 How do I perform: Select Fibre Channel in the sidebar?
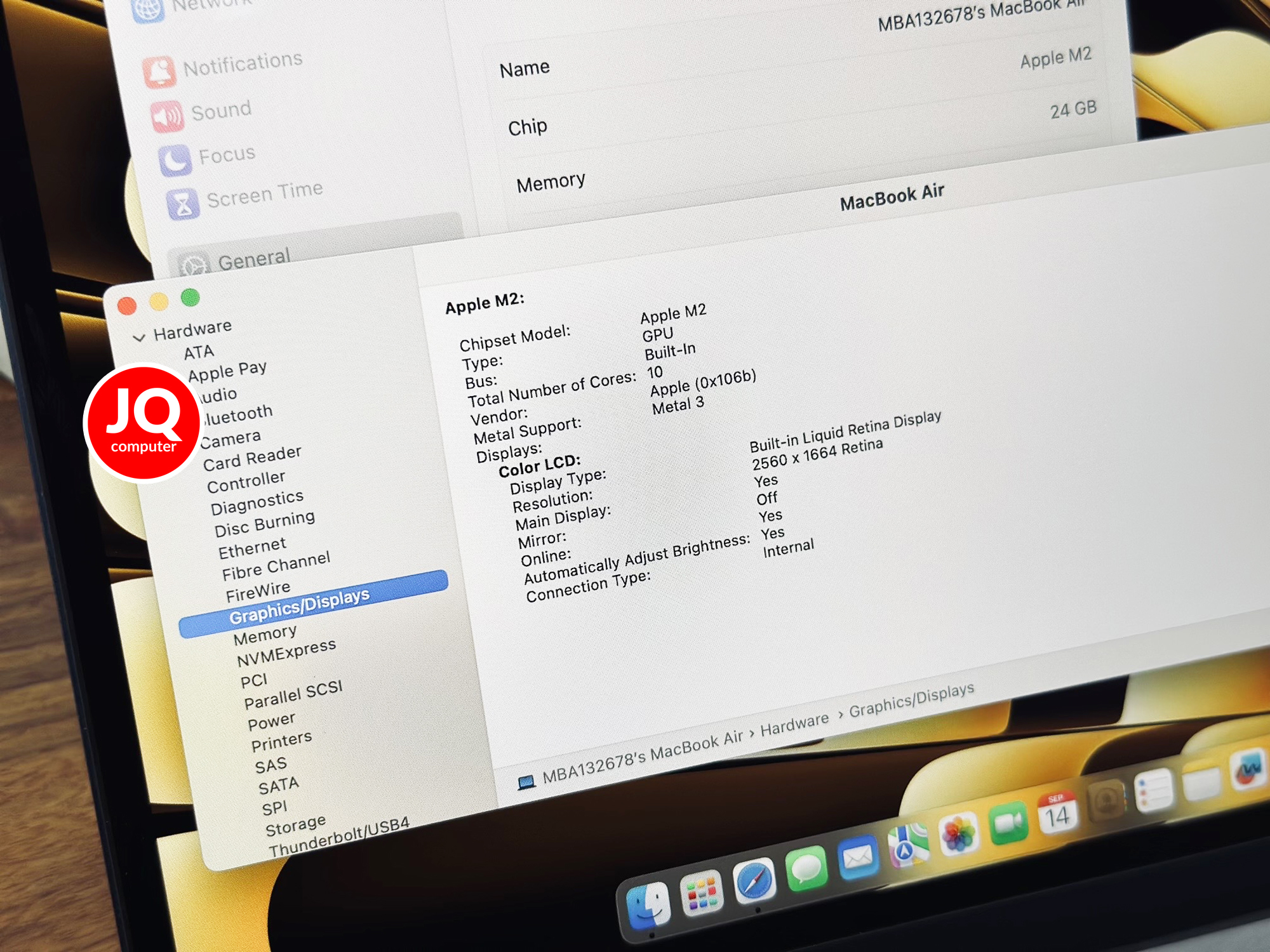pyautogui.click(x=276, y=566)
